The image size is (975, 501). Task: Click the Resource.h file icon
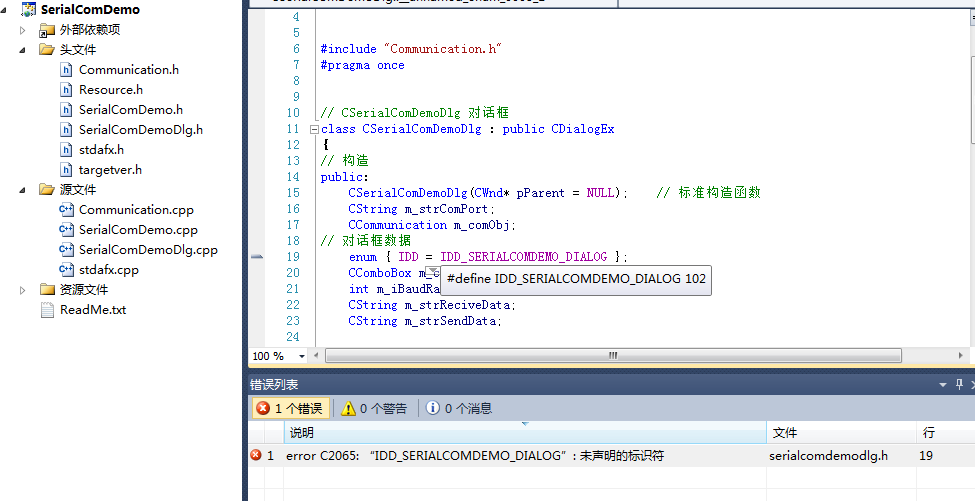(66, 90)
